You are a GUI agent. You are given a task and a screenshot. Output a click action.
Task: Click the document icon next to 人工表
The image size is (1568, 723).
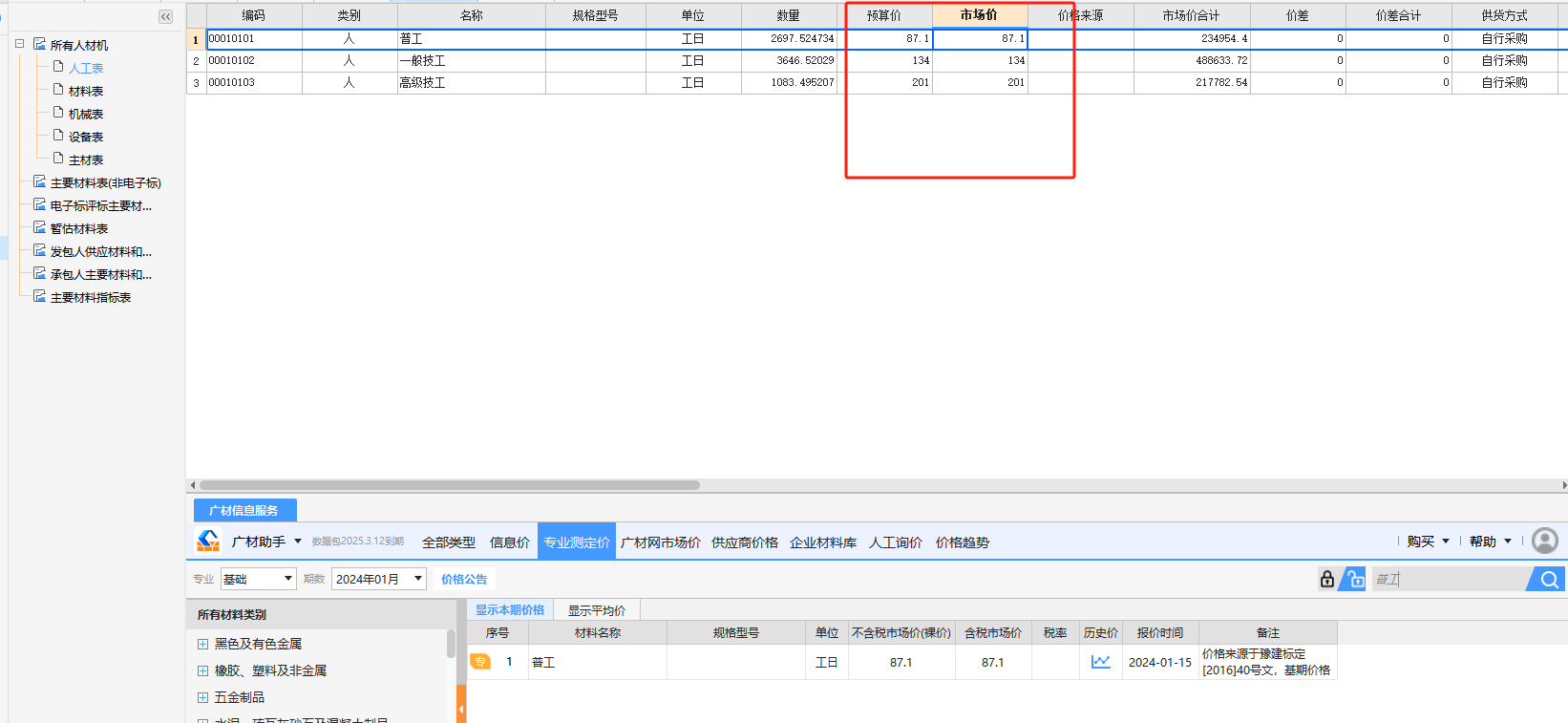point(58,67)
